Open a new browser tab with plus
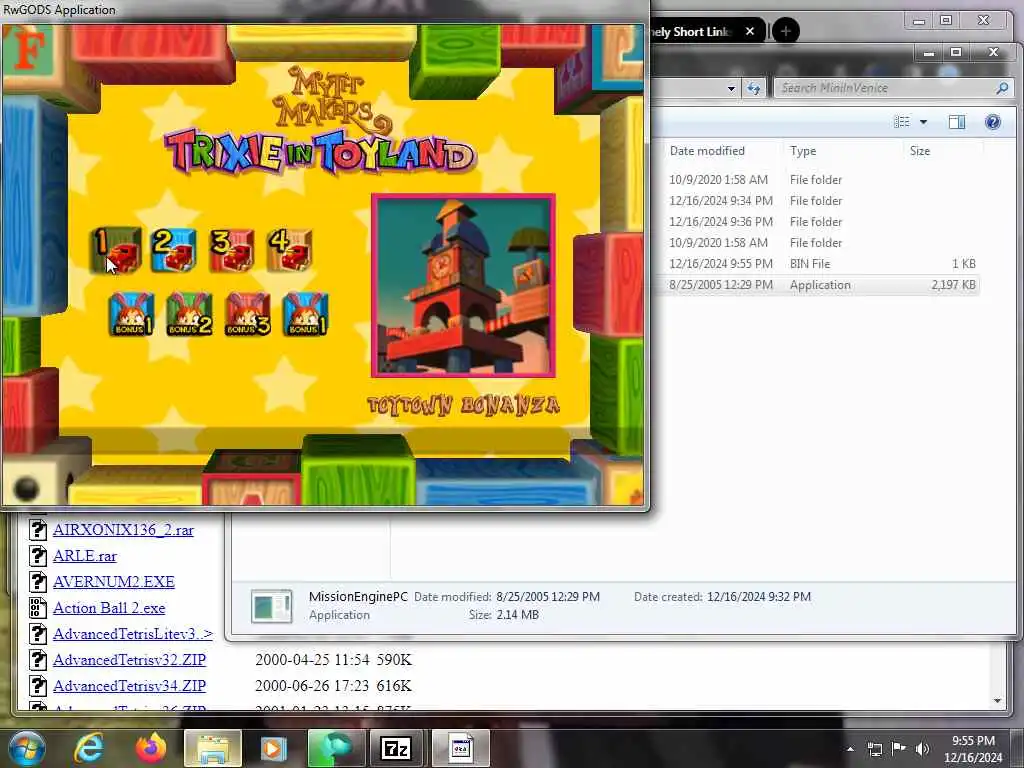The width and height of the screenshot is (1024, 768). click(x=786, y=31)
